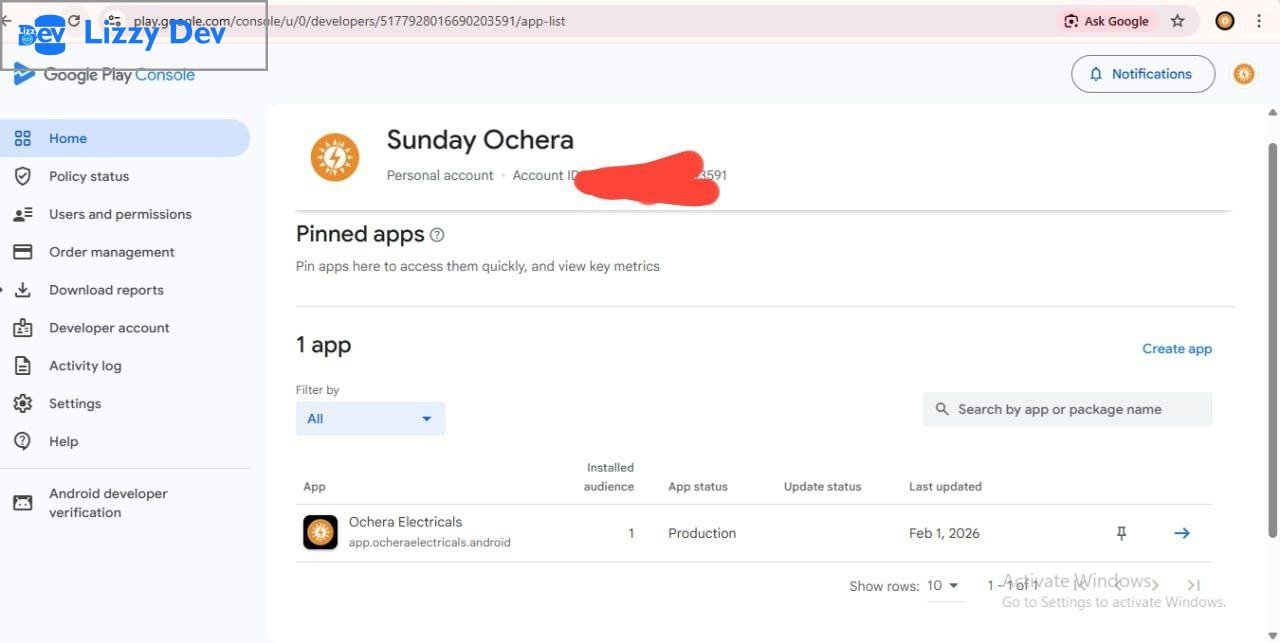This screenshot has width=1280, height=643.
Task: Click the search by app name field
Action: point(1067,409)
